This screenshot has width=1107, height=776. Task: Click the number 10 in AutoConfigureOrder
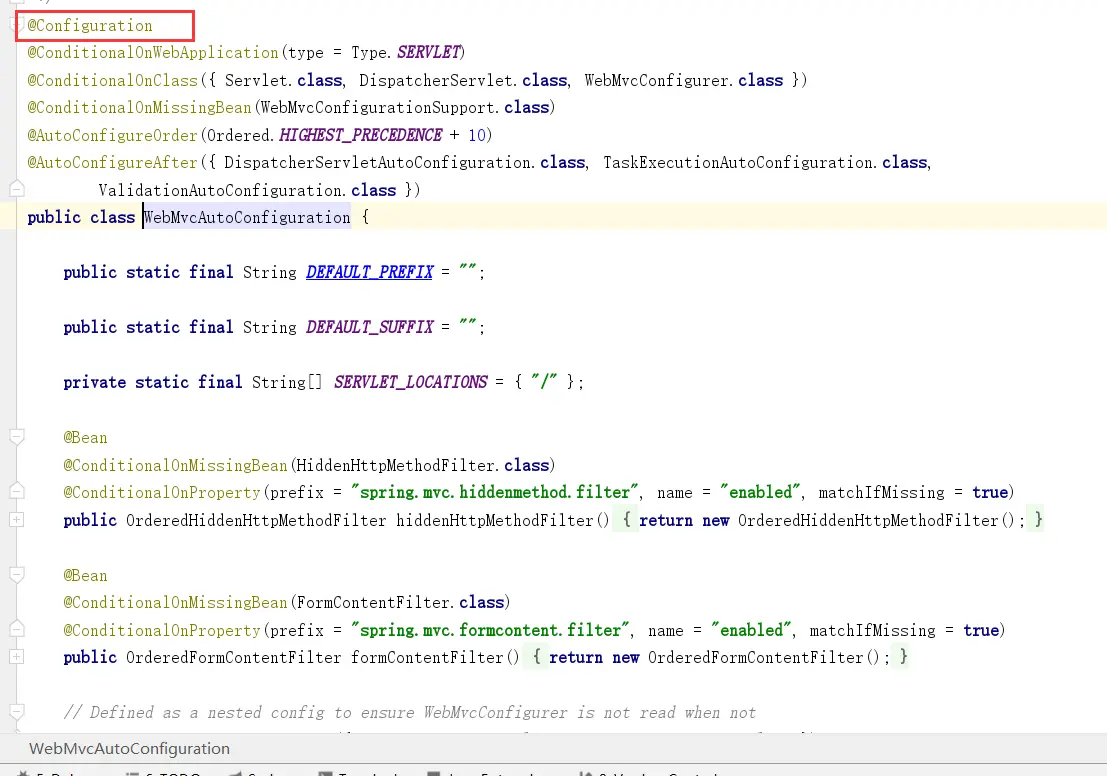(477, 135)
